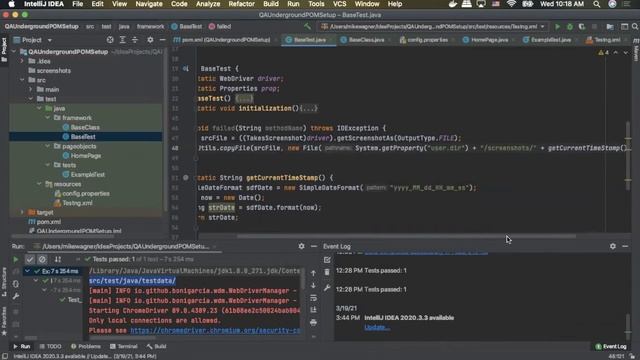This screenshot has height=360, width=640.
Task: Run with coverage icon in toolbar
Action: point(582,27)
